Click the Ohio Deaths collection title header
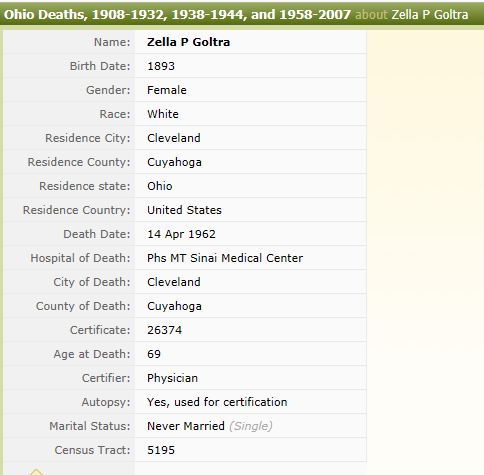The image size is (484, 475). (177, 15)
